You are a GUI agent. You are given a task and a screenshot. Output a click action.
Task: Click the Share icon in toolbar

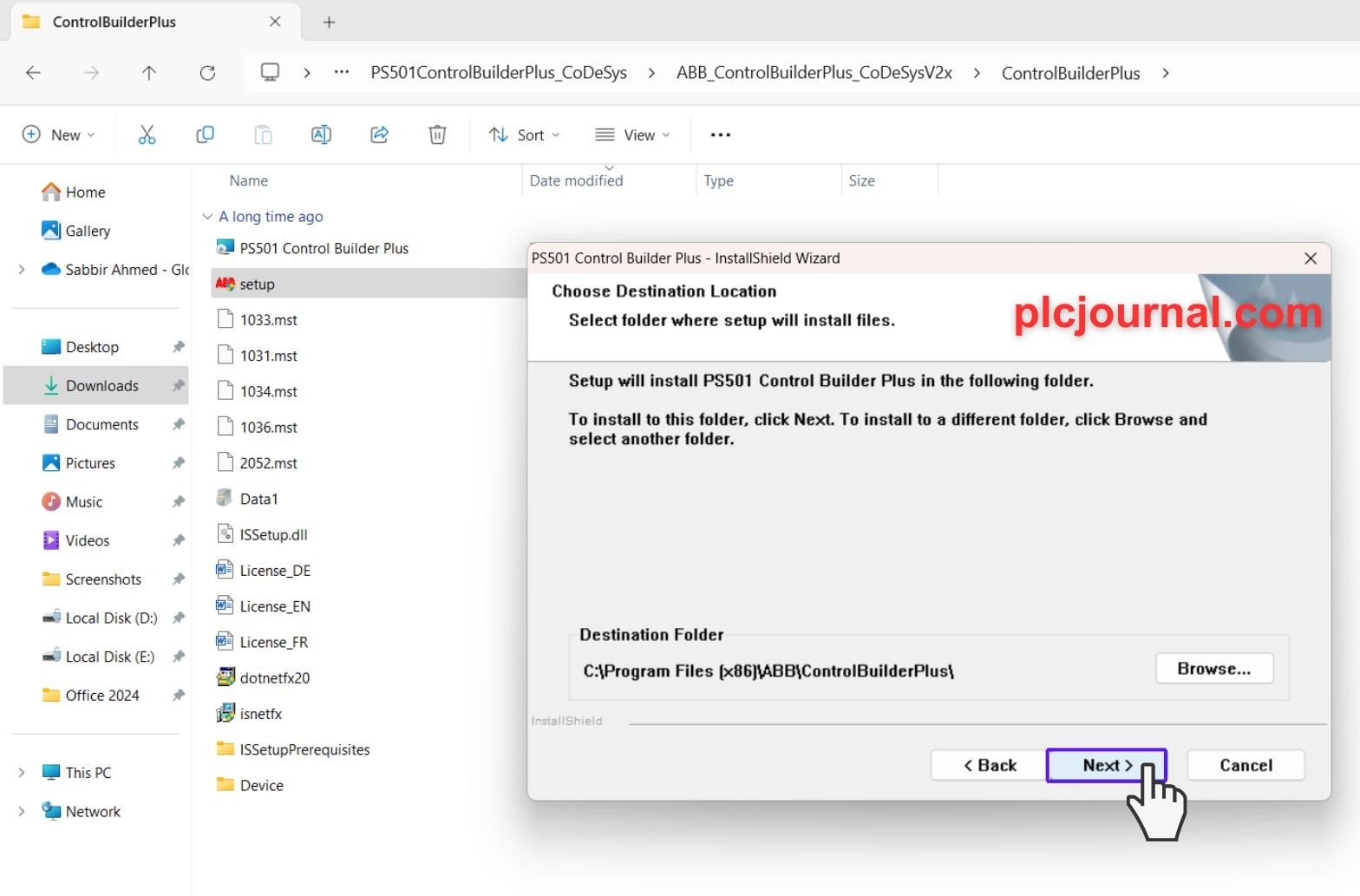(379, 134)
